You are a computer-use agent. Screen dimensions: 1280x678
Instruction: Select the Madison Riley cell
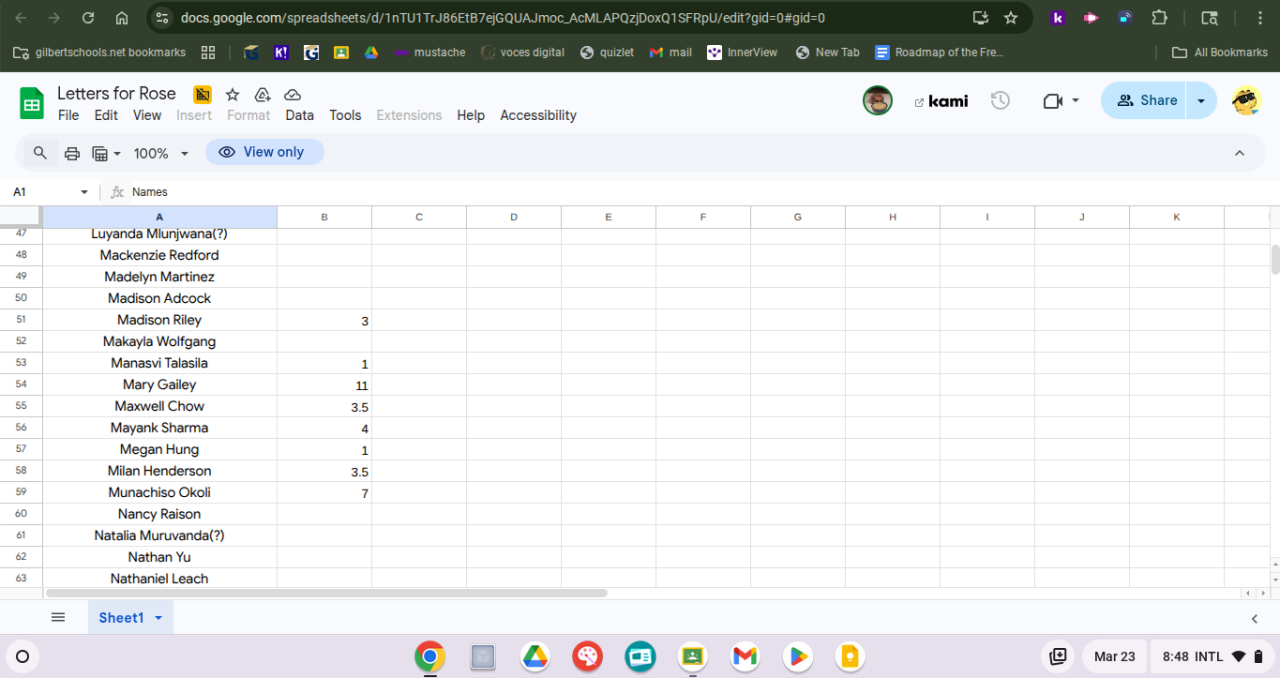(x=160, y=320)
